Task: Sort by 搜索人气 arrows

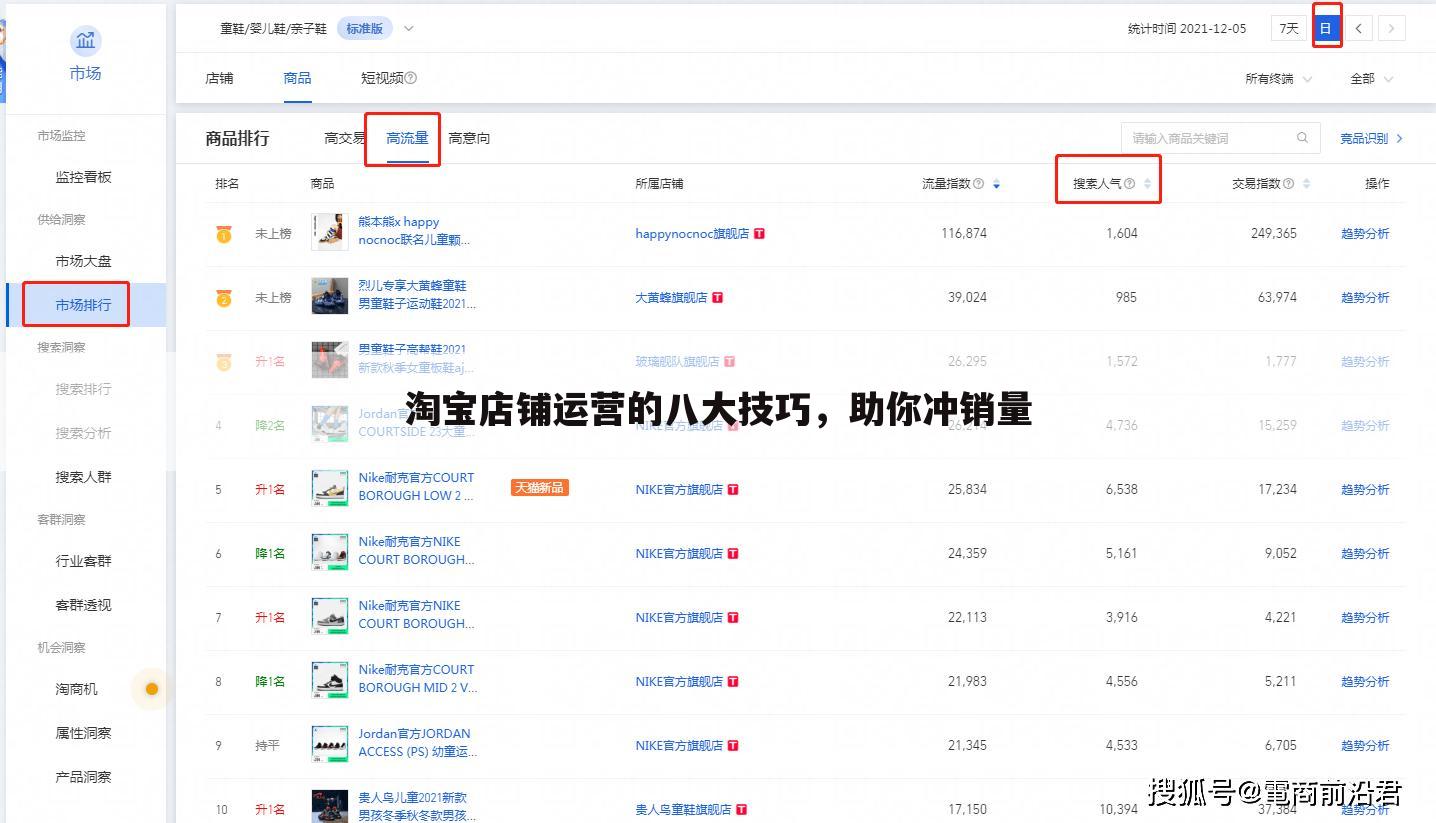Action: pos(1147,184)
